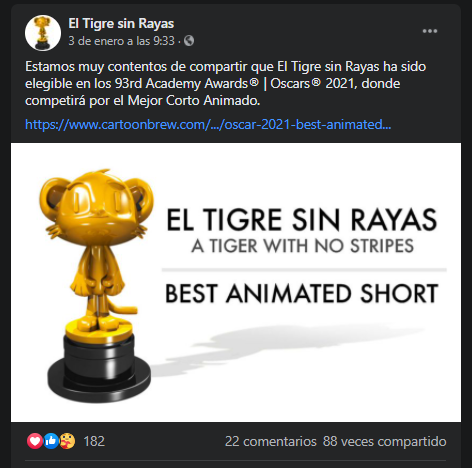This screenshot has width=472, height=468.
Task: Click the post text about Academy Awards
Action: (226, 83)
